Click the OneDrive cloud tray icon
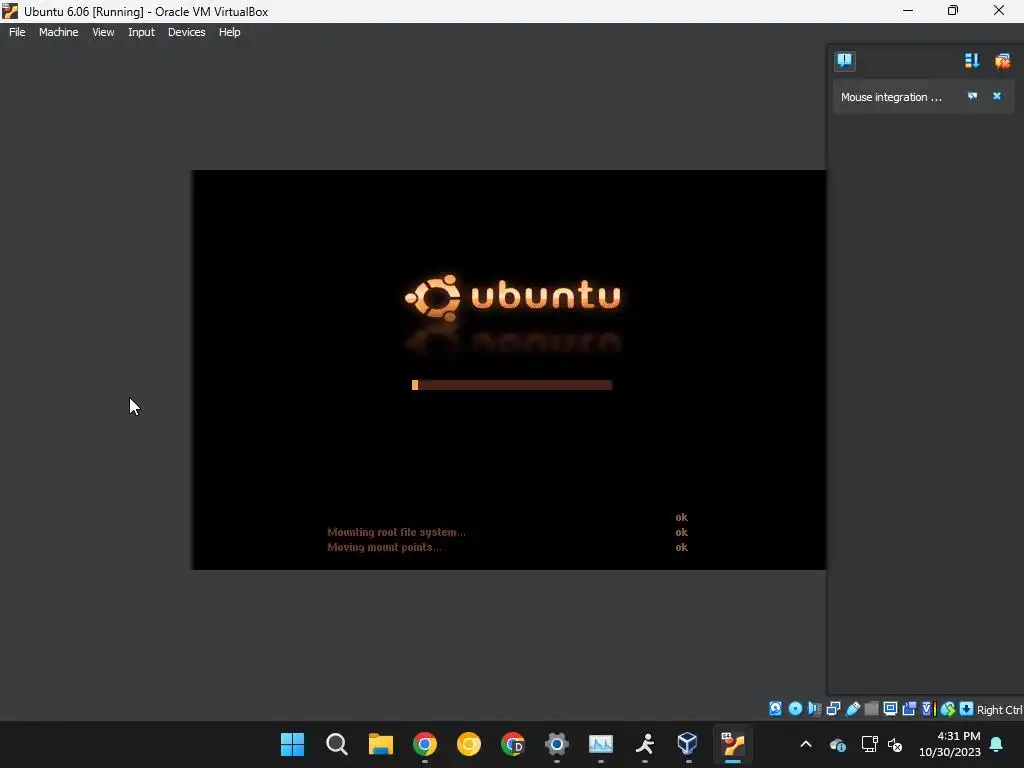The height and width of the screenshot is (768, 1024). [x=838, y=744]
